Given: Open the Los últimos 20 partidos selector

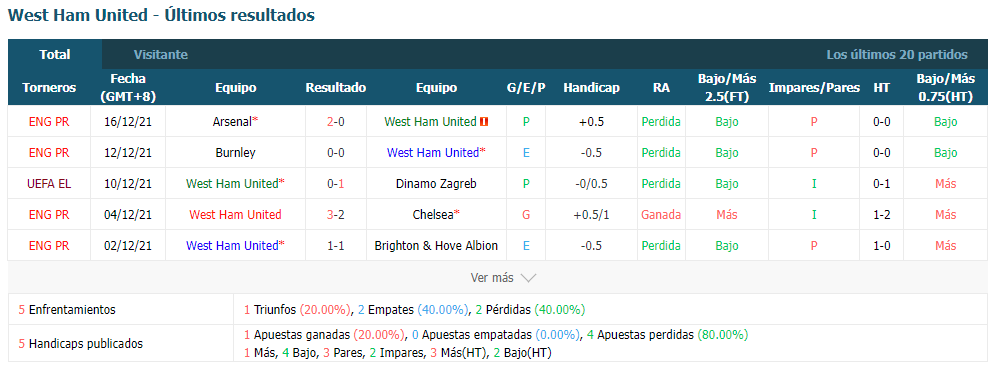Looking at the screenshot, I should point(897,55).
